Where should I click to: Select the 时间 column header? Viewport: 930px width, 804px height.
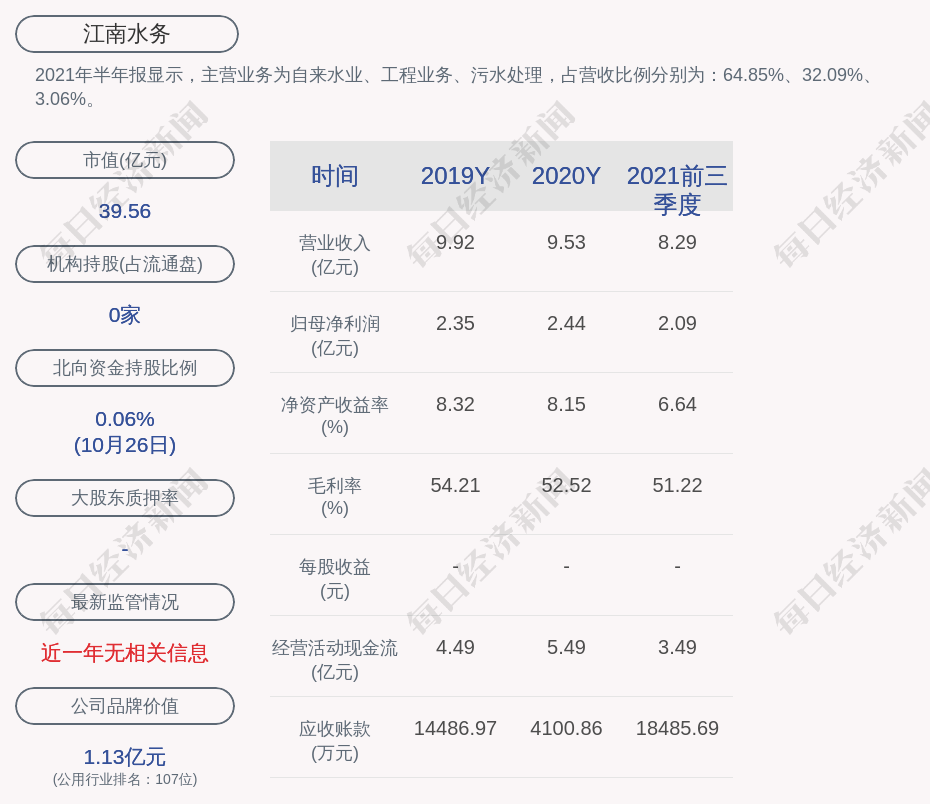point(334,176)
